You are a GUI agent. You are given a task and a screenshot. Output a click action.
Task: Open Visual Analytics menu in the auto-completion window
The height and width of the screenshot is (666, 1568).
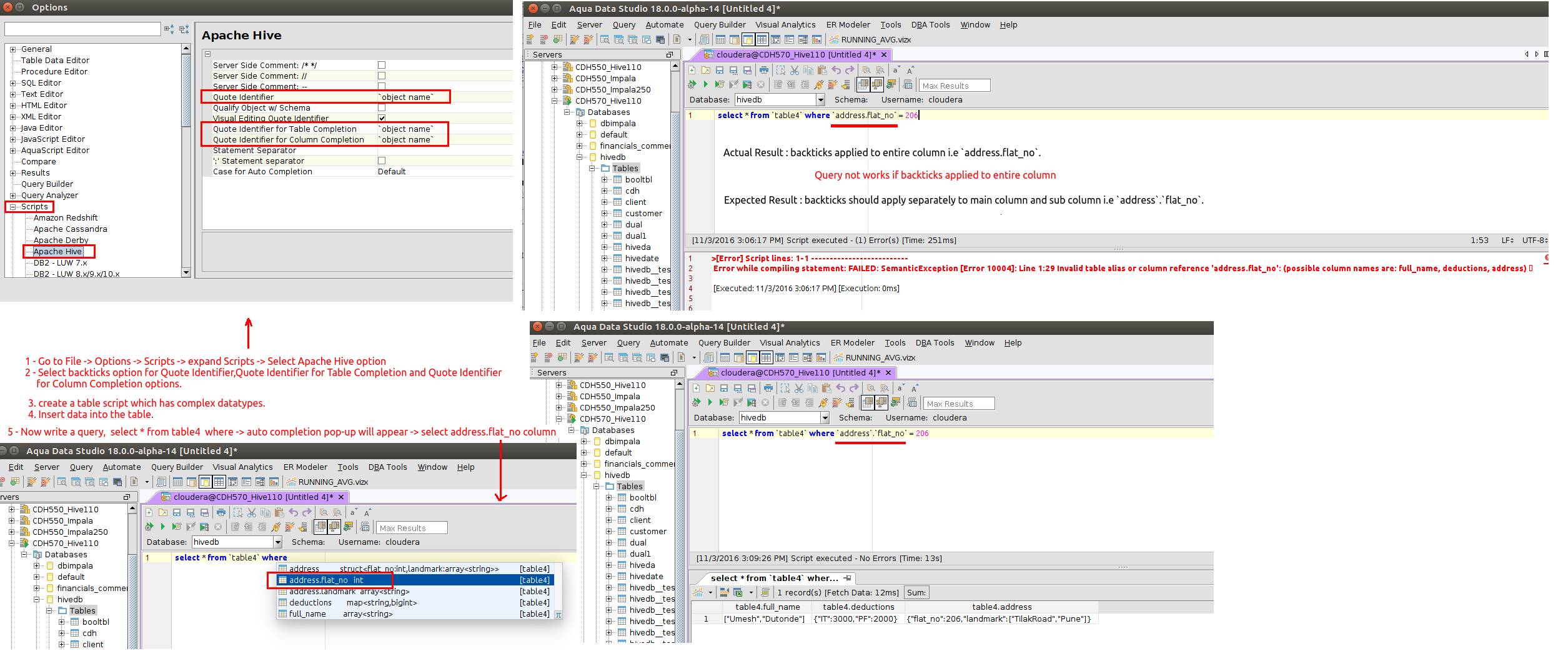242,467
